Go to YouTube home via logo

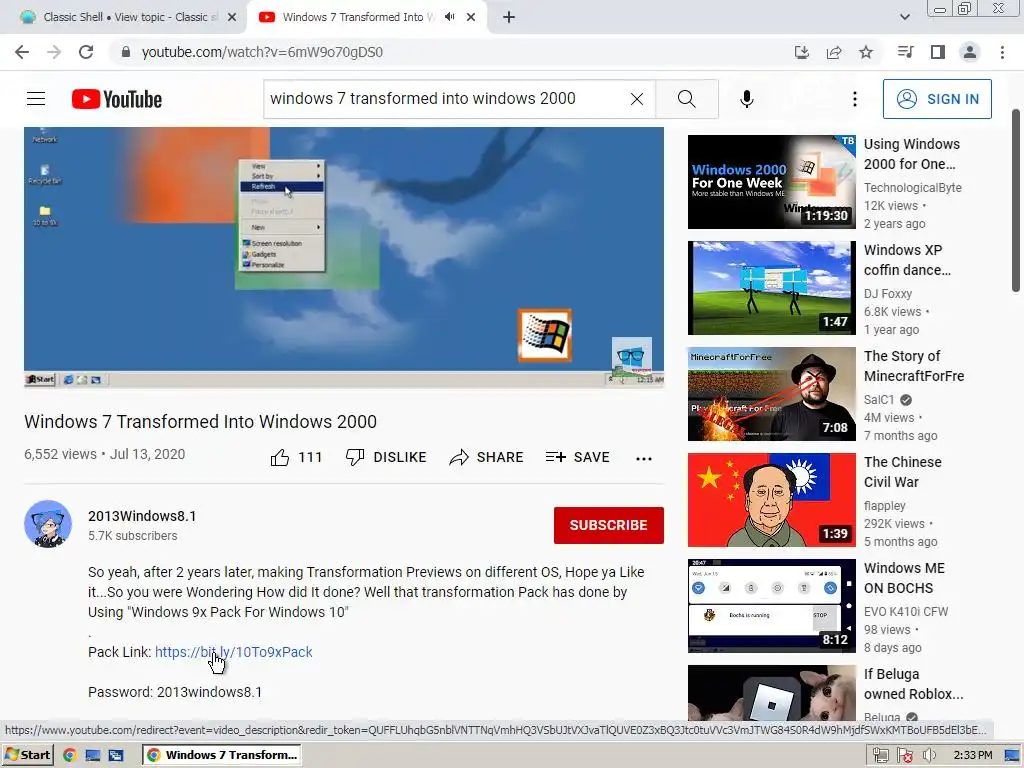117,99
